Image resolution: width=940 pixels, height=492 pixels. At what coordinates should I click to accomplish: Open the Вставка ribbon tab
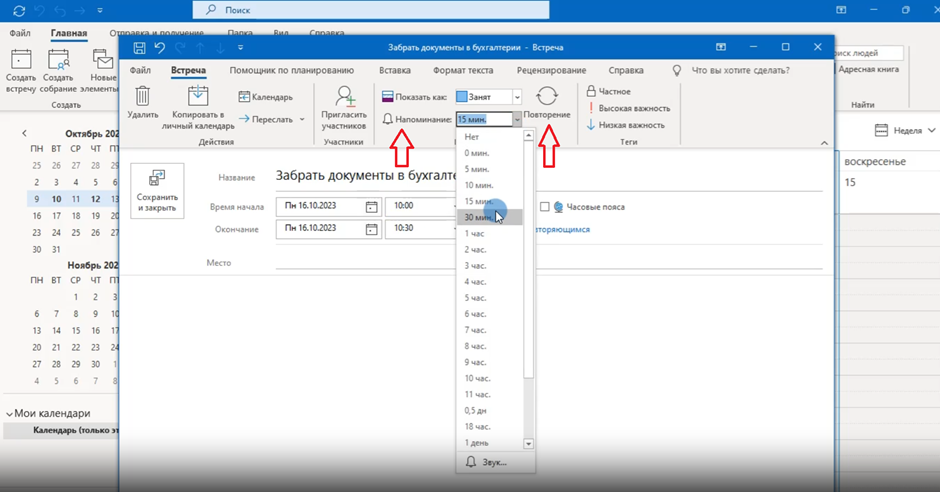[x=394, y=71]
